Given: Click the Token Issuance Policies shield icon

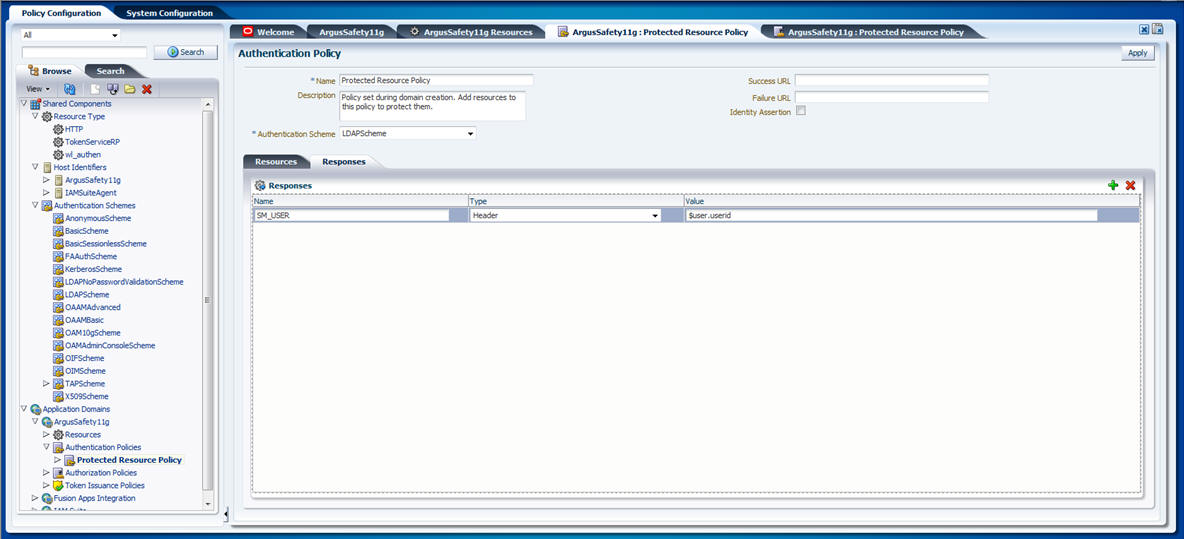Looking at the screenshot, I should tap(58, 485).
